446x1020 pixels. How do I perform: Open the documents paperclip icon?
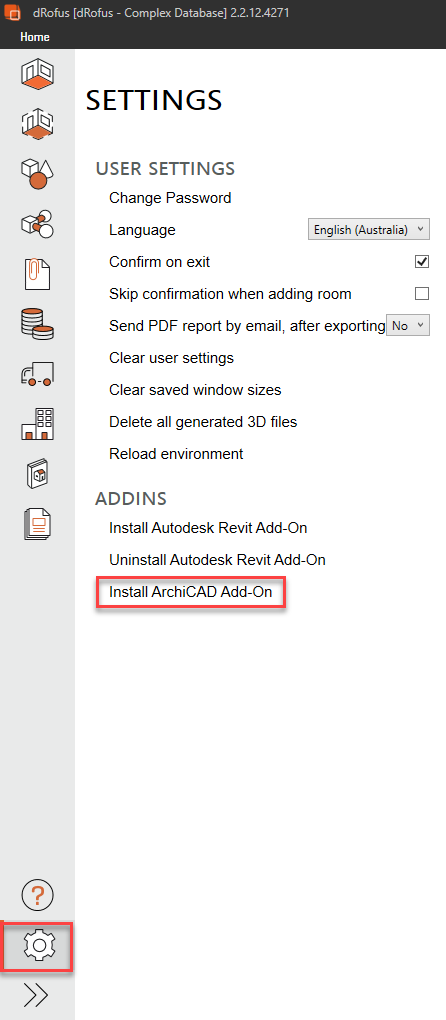click(37, 273)
